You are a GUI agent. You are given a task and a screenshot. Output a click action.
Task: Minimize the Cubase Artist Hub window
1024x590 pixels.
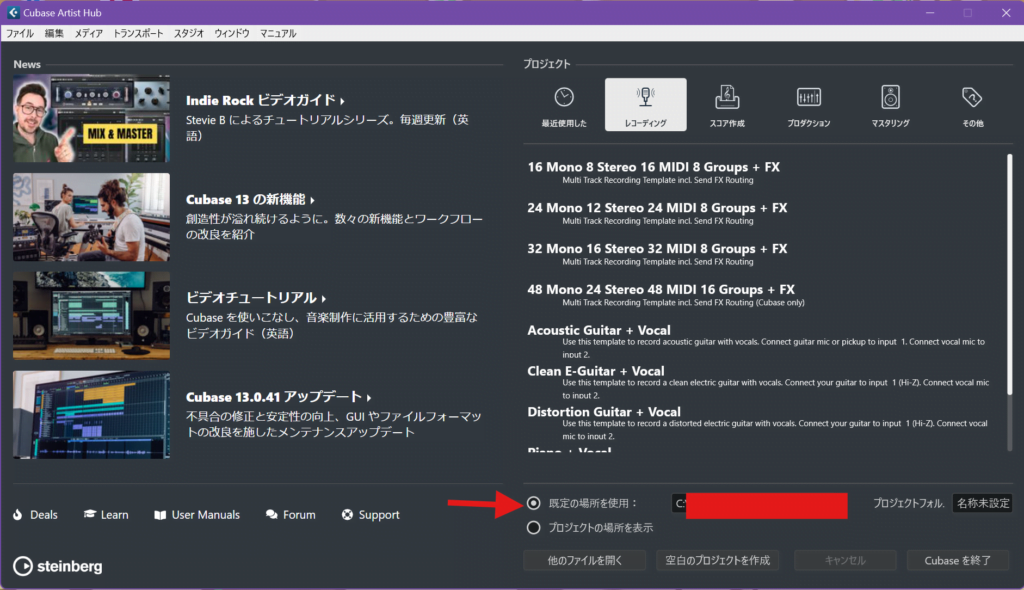[930, 12]
